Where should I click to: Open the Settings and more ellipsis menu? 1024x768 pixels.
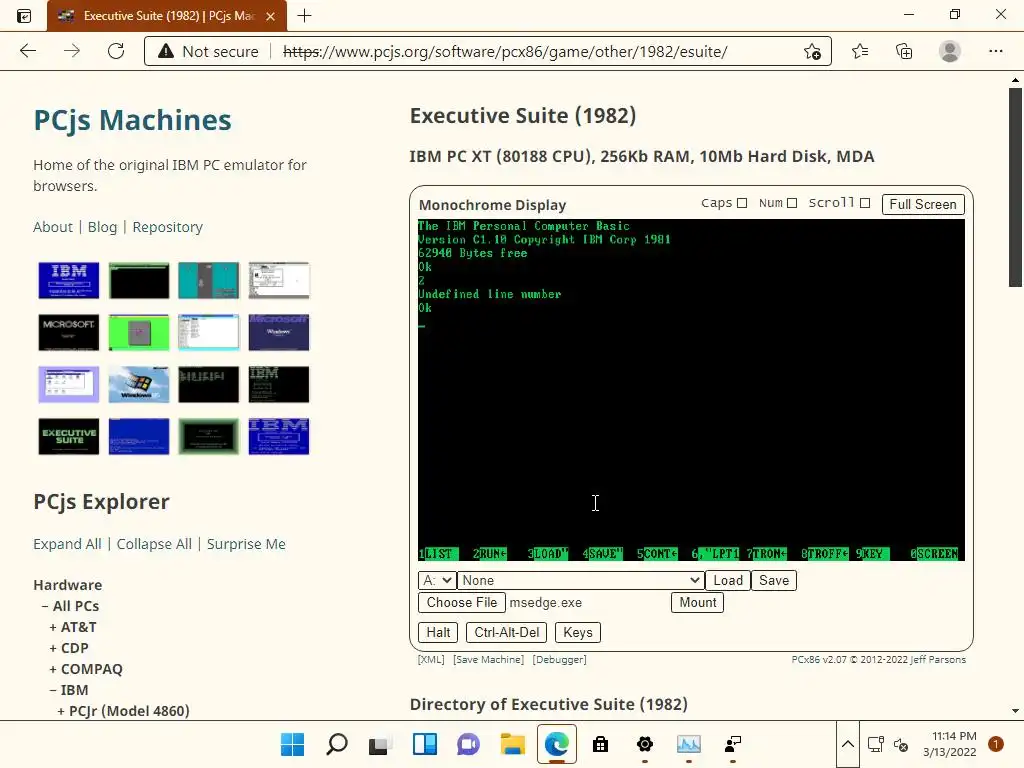pos(995,51)
